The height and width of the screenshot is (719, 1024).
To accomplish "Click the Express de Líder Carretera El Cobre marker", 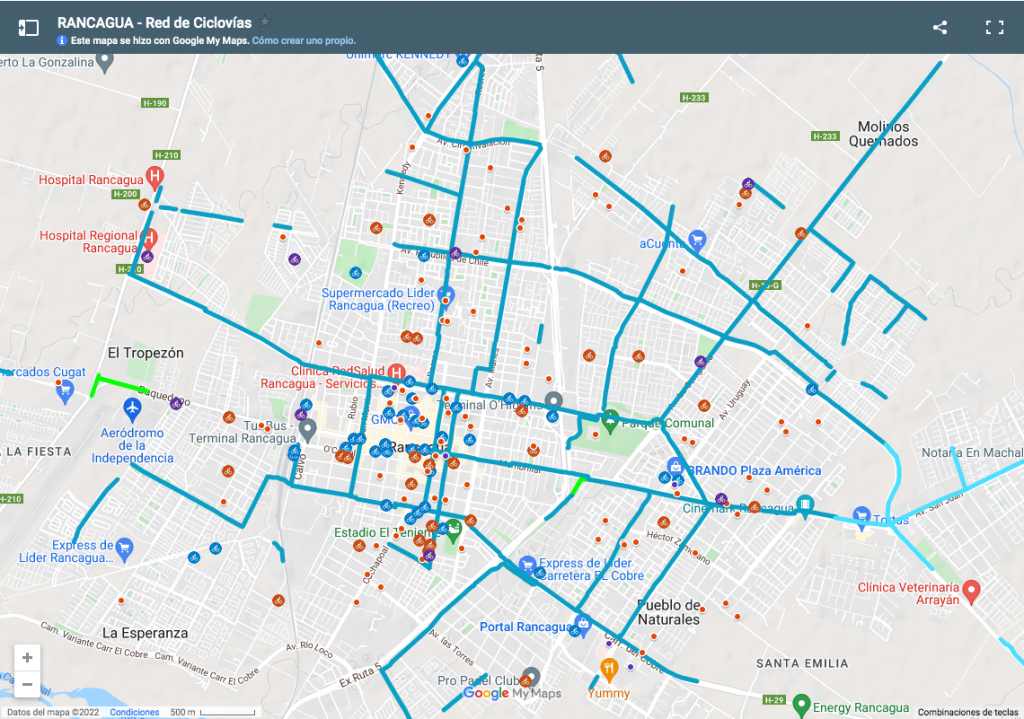I will 530,562.
